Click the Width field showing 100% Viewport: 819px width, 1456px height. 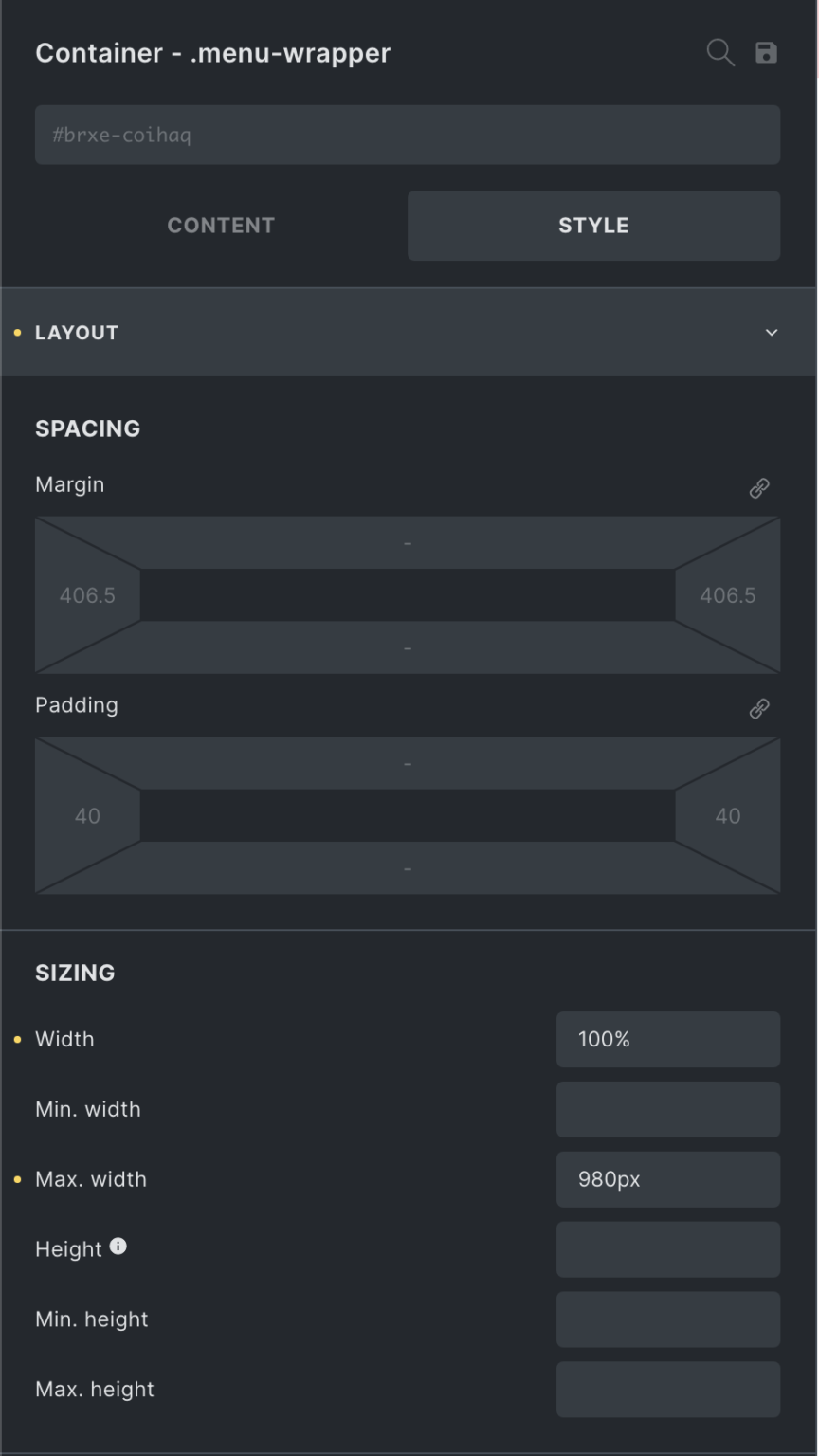[667, 1039]
